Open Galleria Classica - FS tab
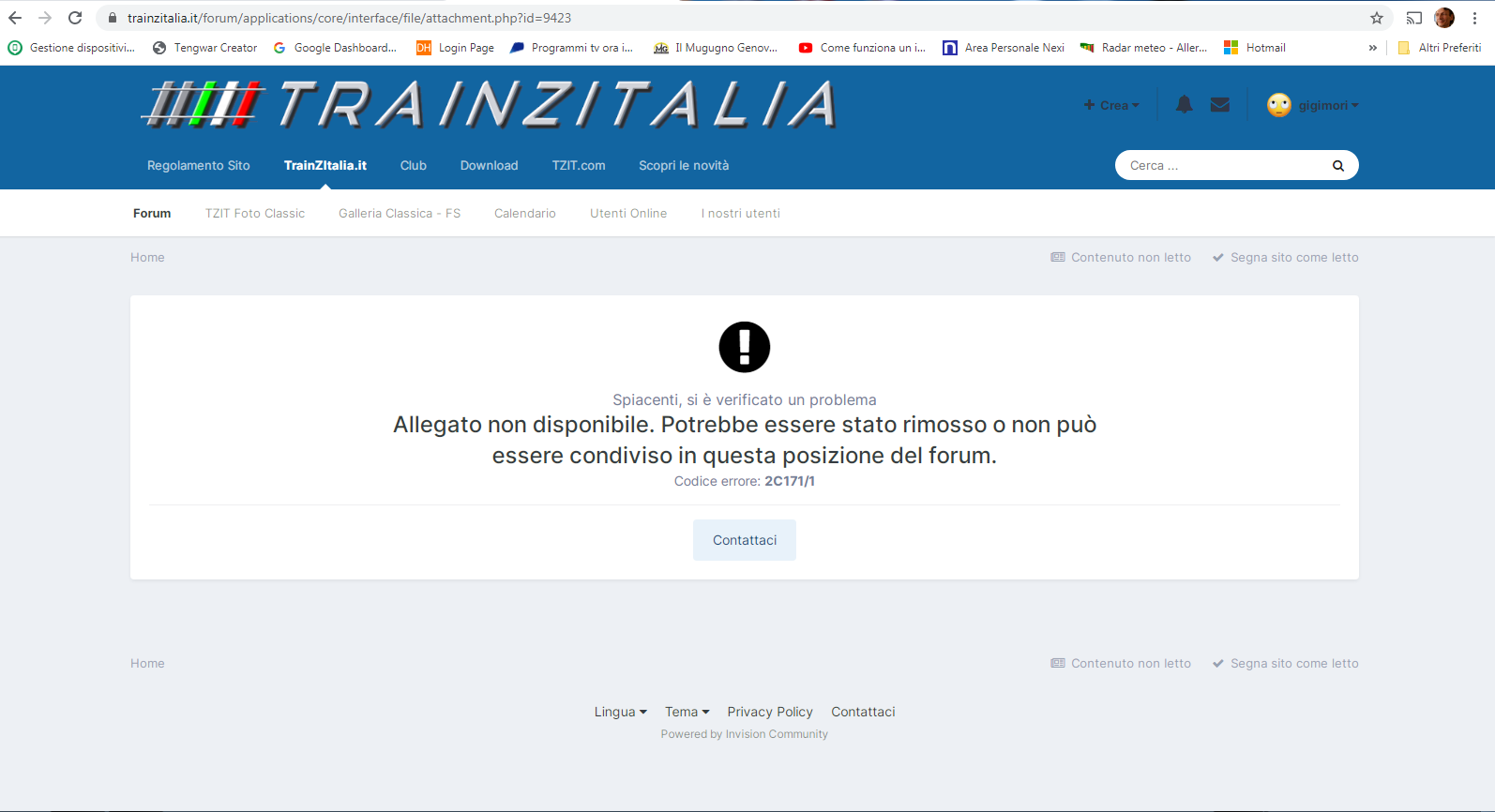 click(400, 213)
